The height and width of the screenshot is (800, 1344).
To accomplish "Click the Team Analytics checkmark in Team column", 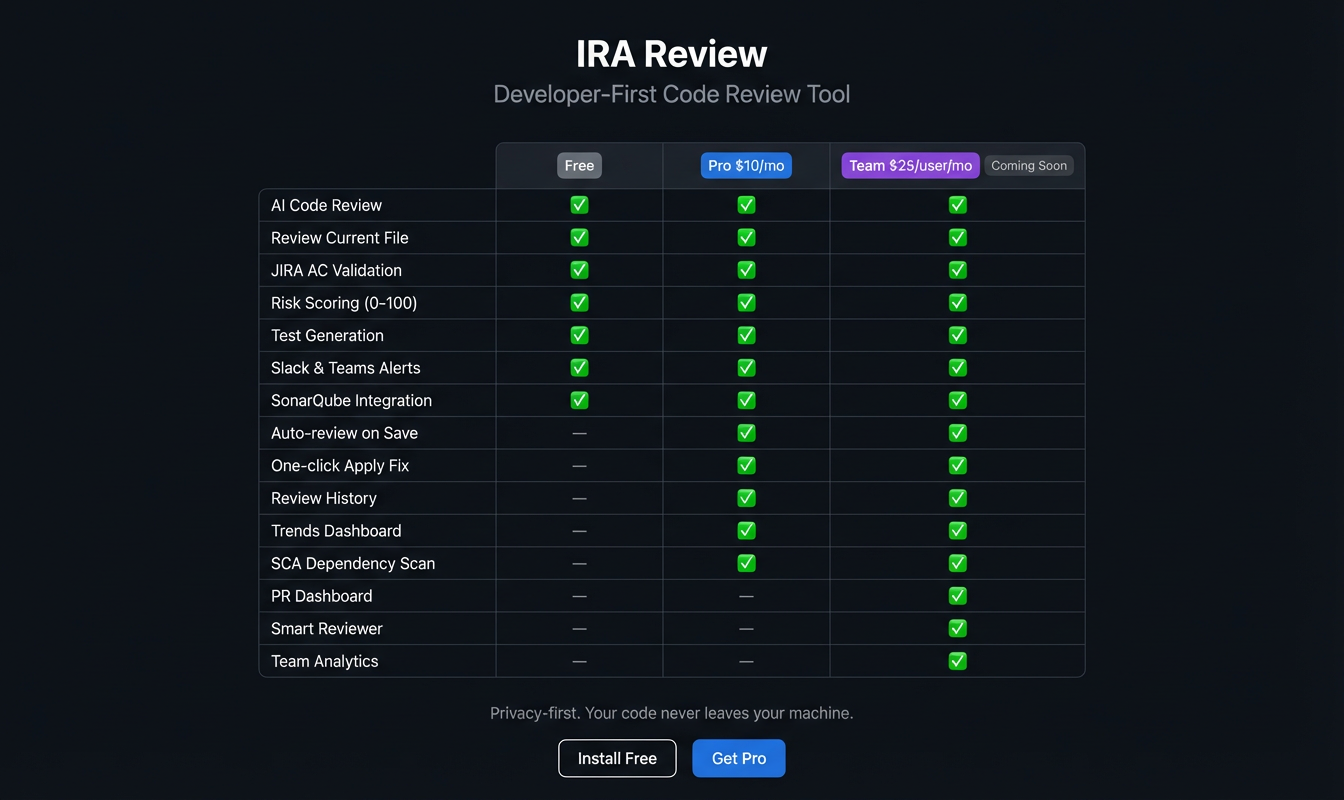I will click(x=957, y=660).
